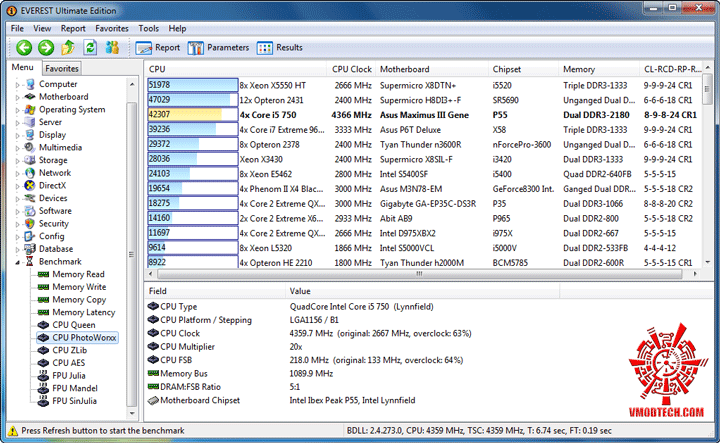Select CPU ZLib benchmark
720x443 pixels.
click(x=69, y=350)
